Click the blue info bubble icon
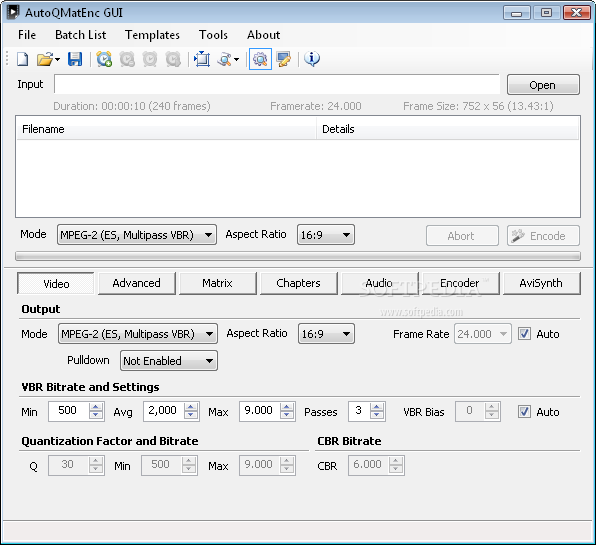Screen dimensions: 596x545 (x=312, y=59)
